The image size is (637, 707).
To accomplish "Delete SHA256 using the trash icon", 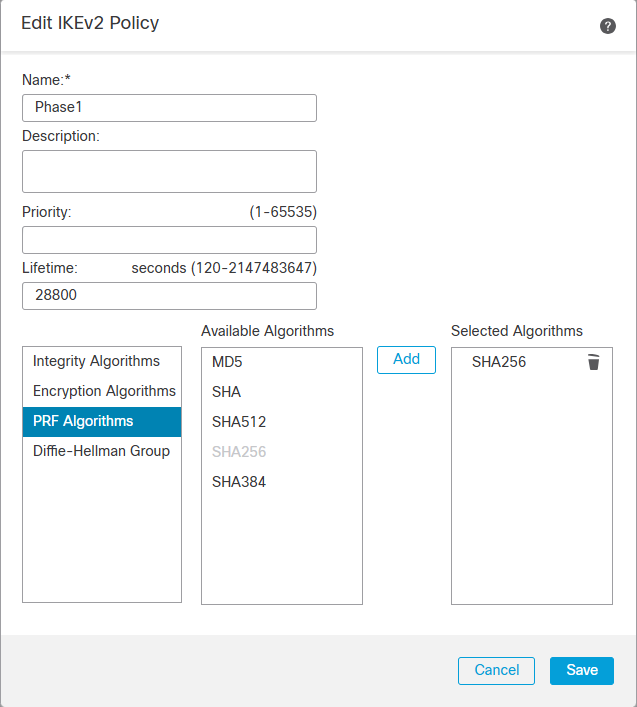I will (594, 362).
